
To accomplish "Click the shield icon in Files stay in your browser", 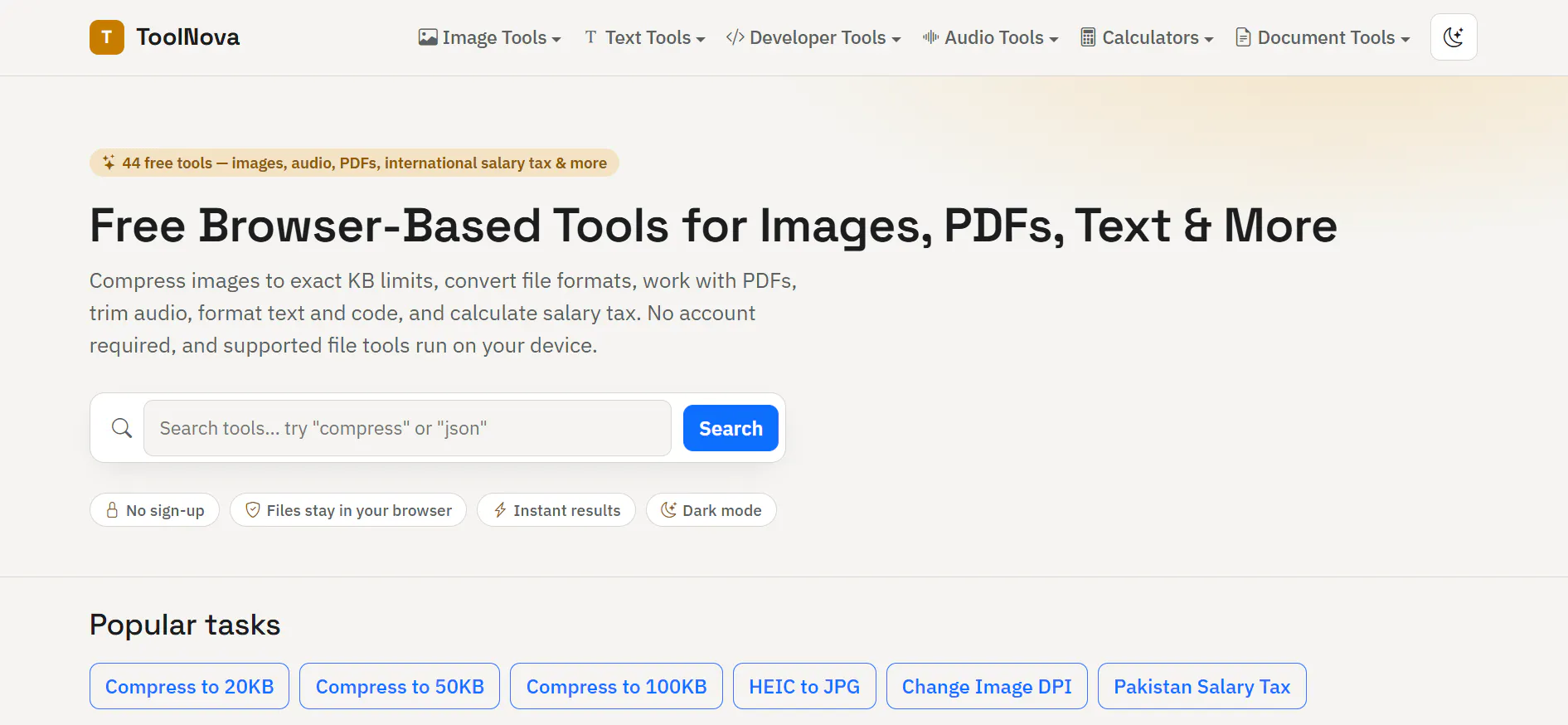I will coord(253,510).
